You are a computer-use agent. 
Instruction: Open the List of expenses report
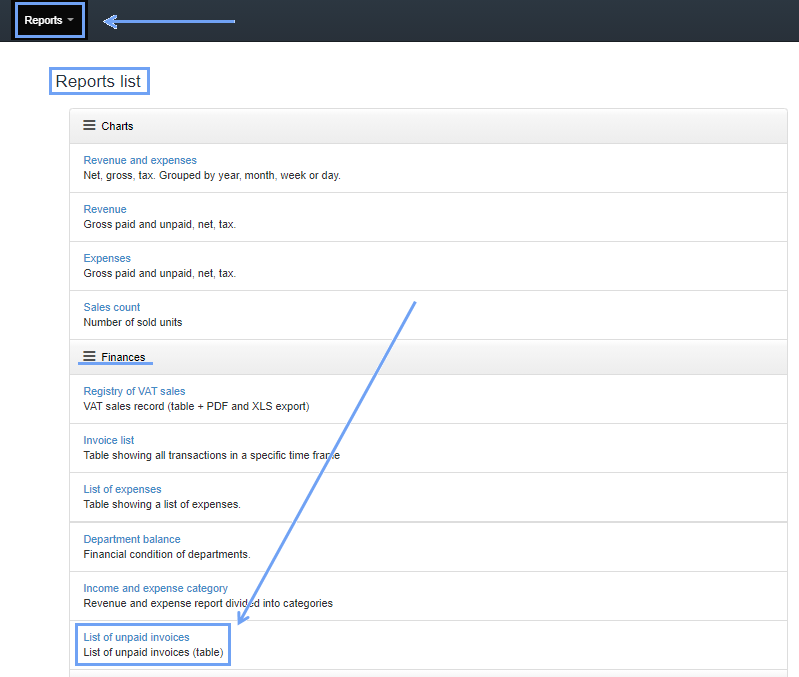point(122,489)
